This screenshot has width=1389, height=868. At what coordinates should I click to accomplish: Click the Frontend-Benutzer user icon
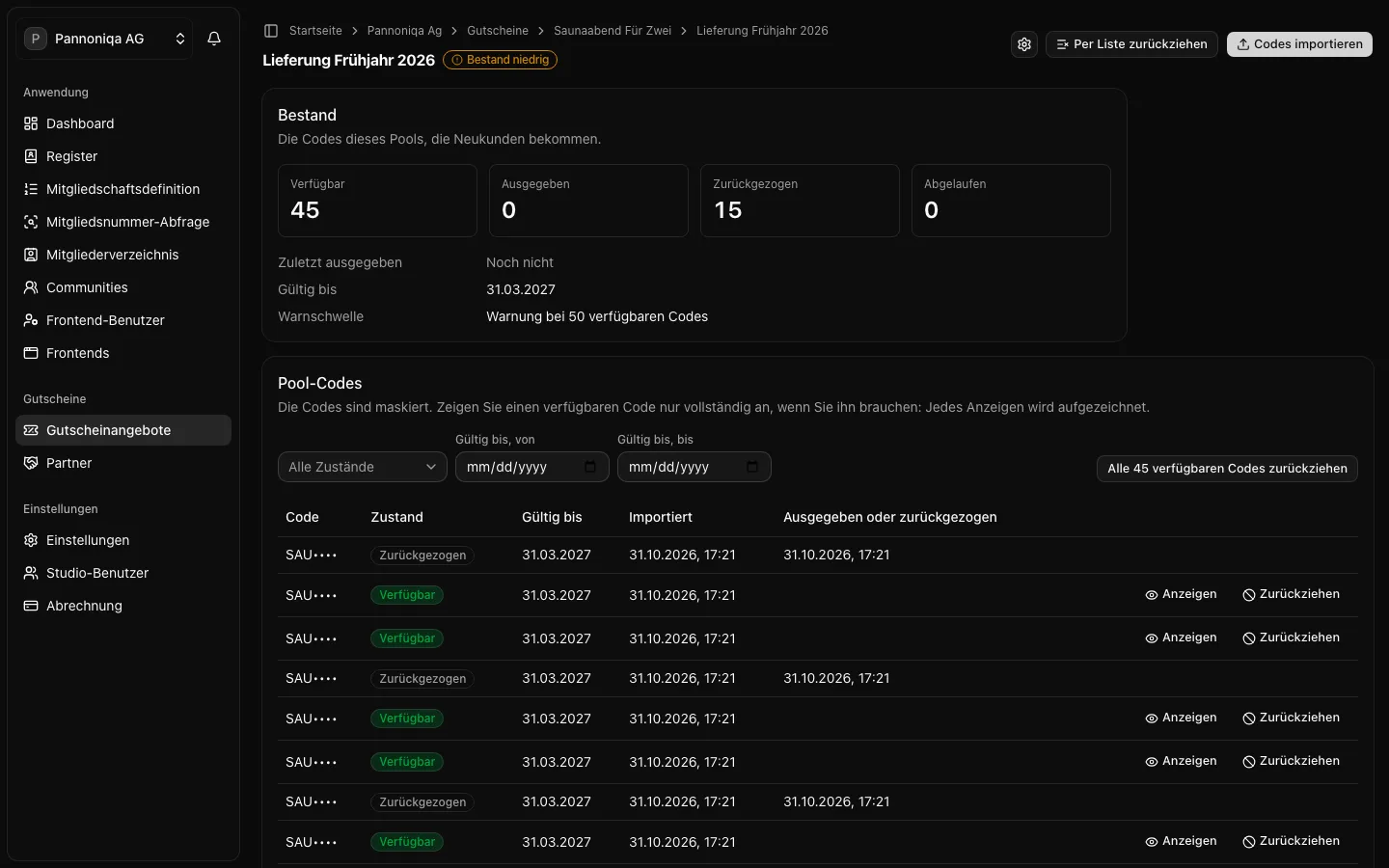click(x=31, y=320)
